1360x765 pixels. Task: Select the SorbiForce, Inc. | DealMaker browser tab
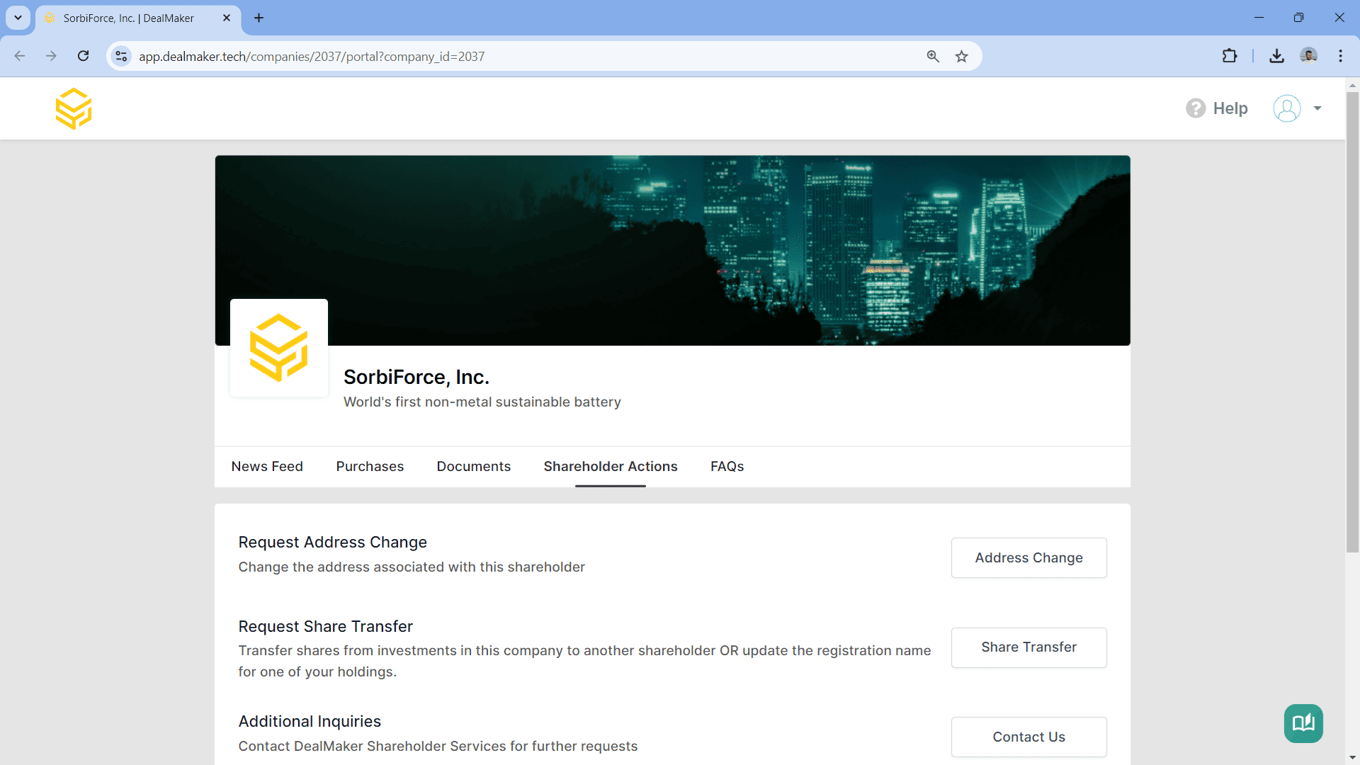(x=138, y=18)
